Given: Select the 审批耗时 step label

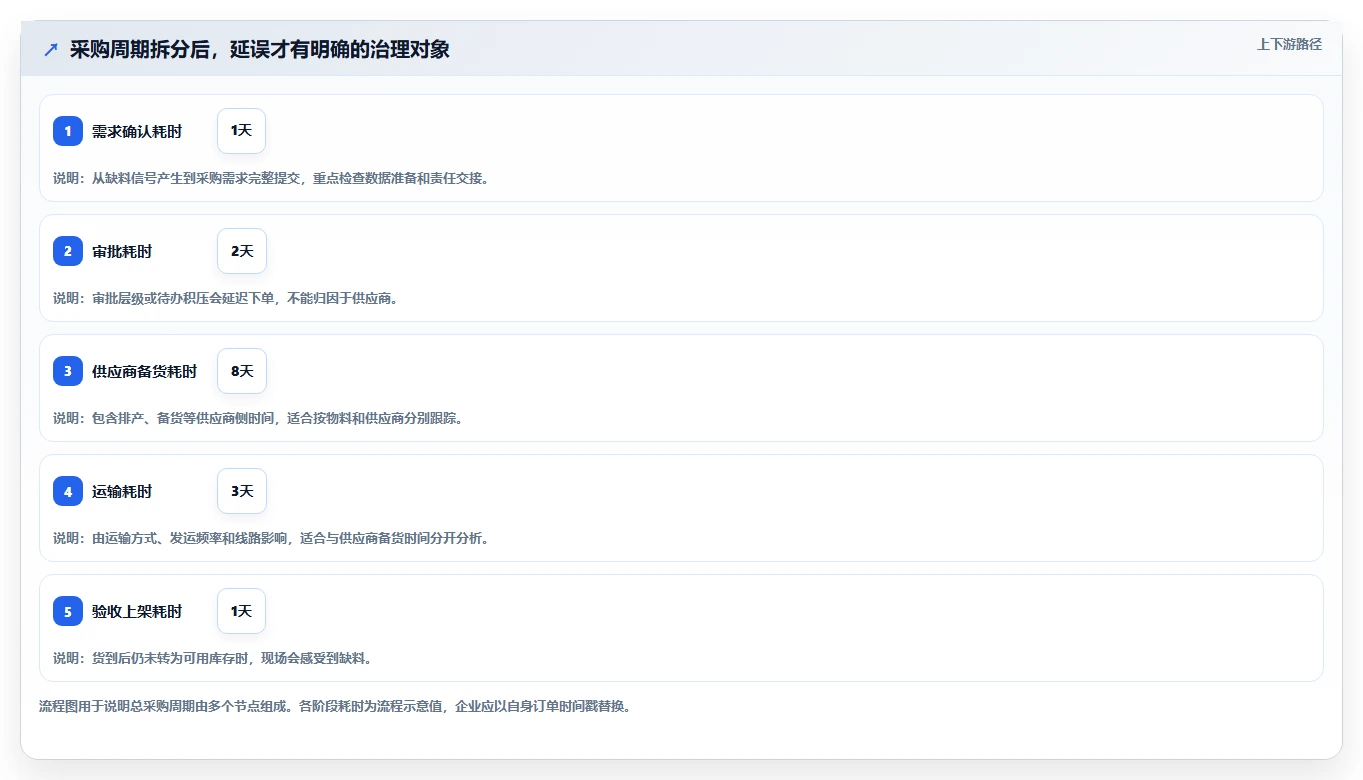Looking at the screenshot, I should (122, 251).
